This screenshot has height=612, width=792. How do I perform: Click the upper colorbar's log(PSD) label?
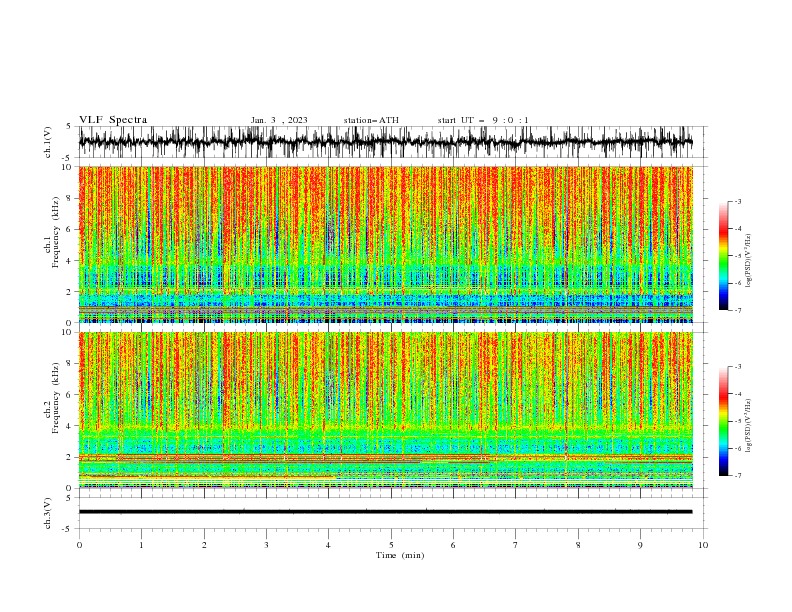pyautogui.click(x=749, y=260)
